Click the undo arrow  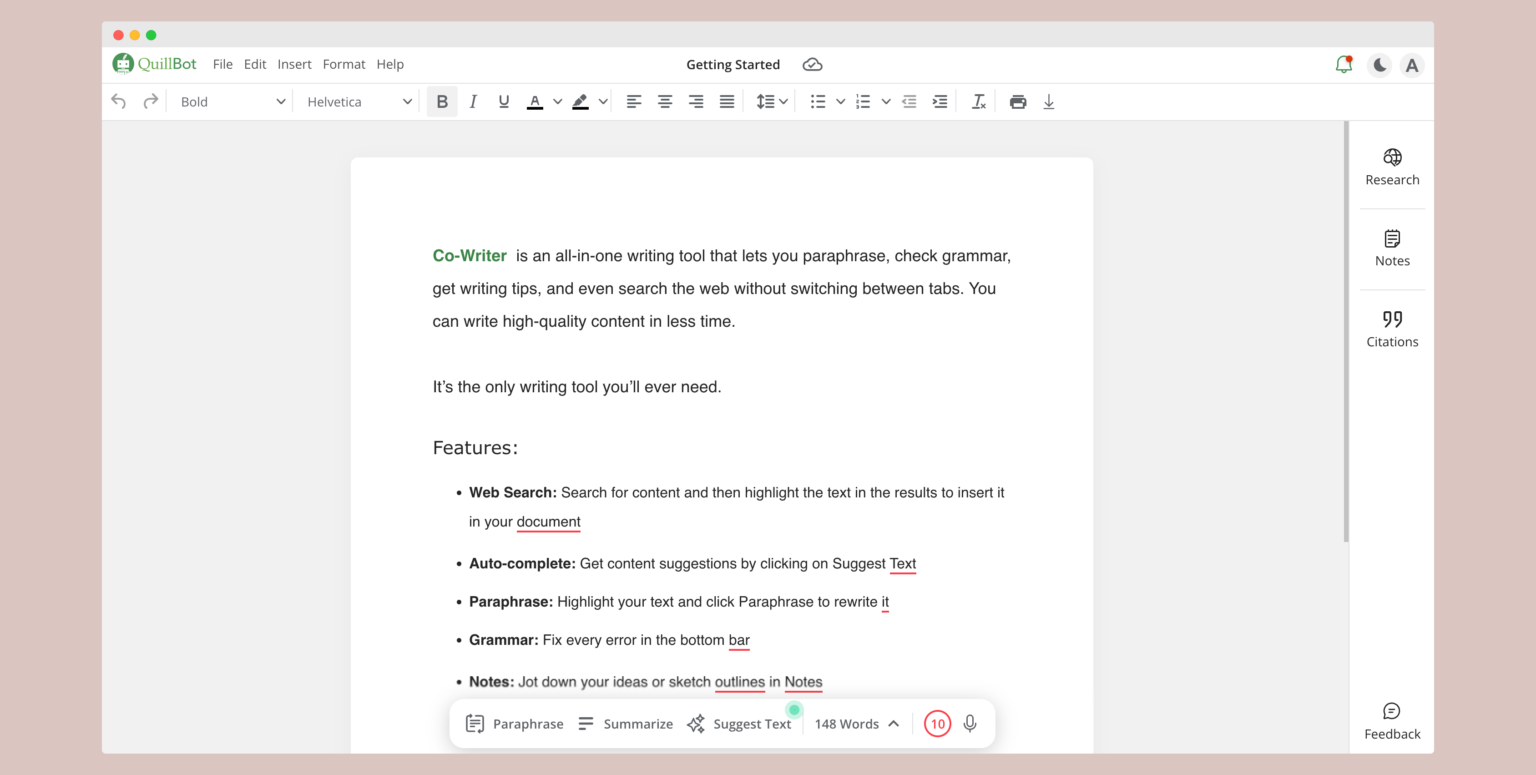tap(119, 102)
